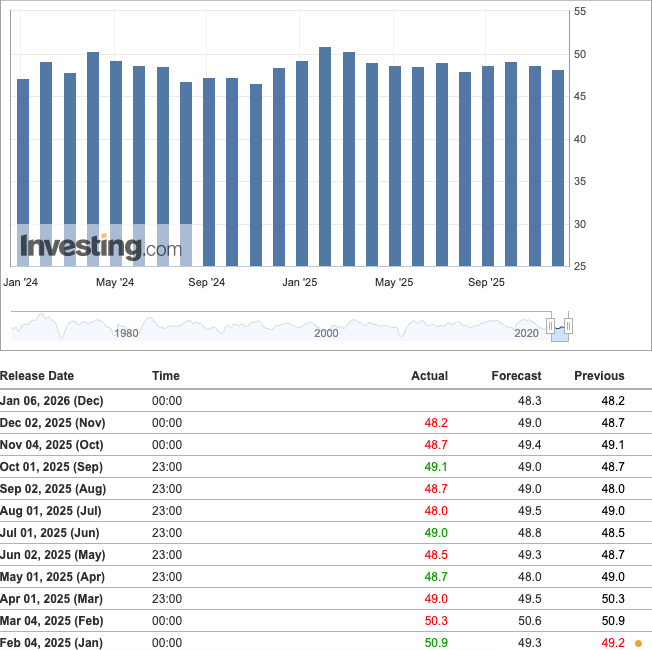
Task: Select the Jan 06, 2026 (Dec) row
Action: [x=326, y=400]
